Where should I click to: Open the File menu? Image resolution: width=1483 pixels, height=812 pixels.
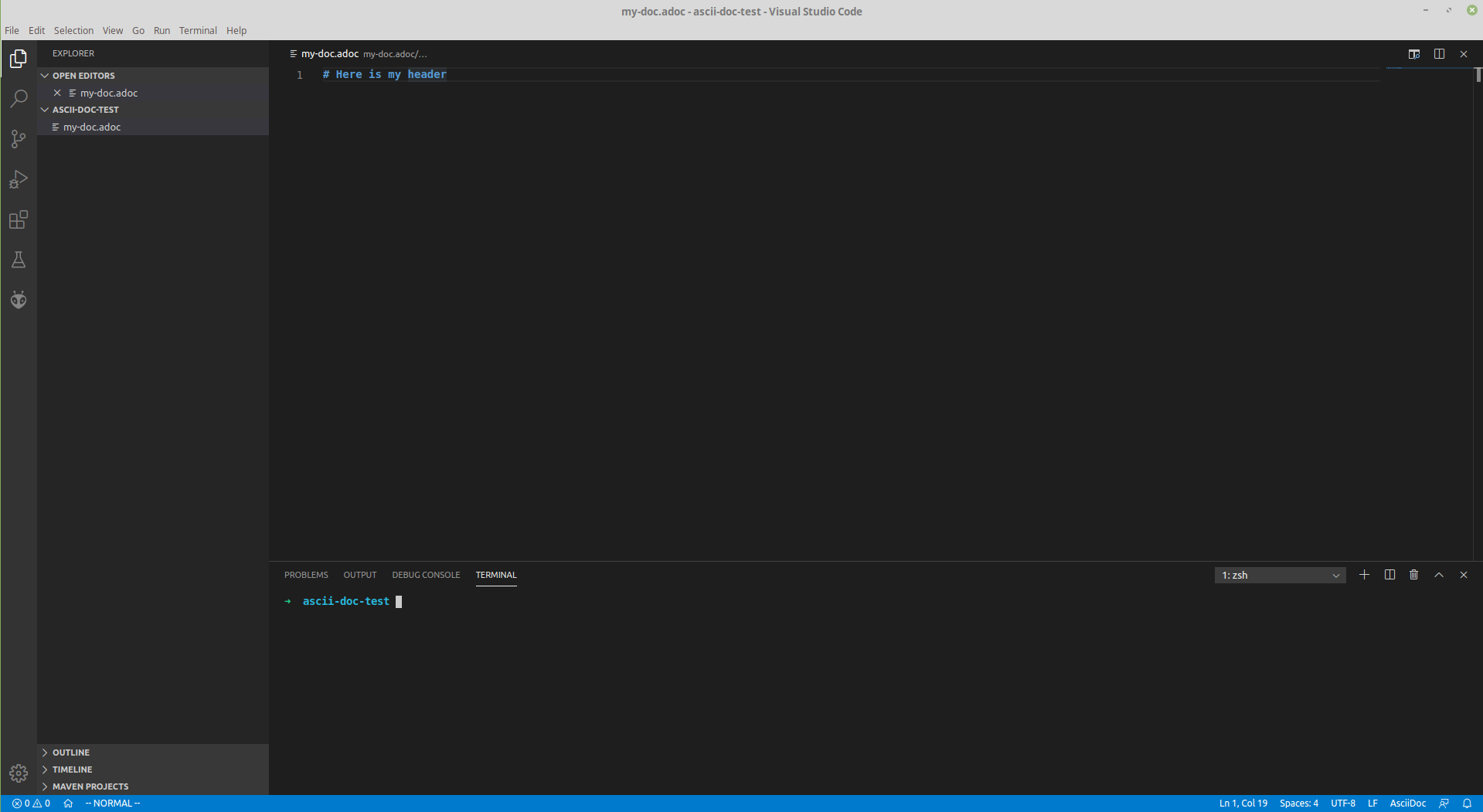pyautogui.click(x=12, y=31)
